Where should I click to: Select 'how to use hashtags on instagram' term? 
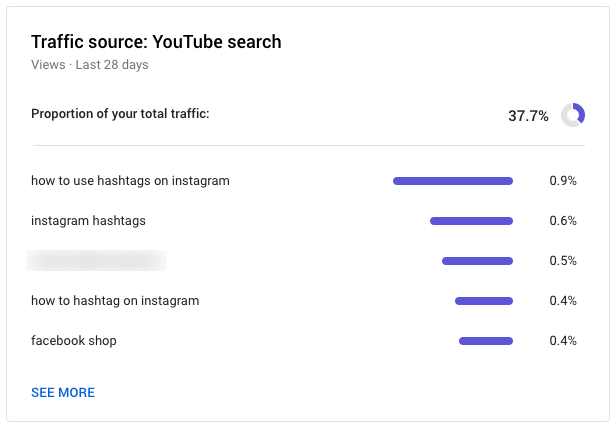[x=130, y=181]
